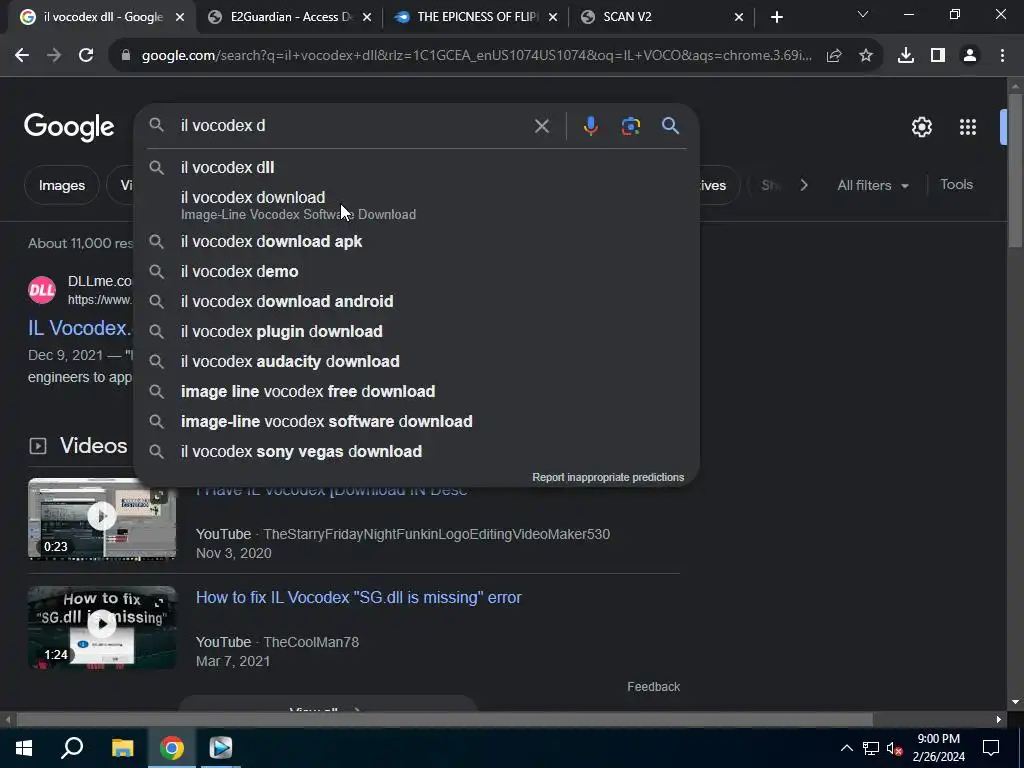Choose suggestion "il vocodex demo"
1024x768 pixels.
[415, 272]
